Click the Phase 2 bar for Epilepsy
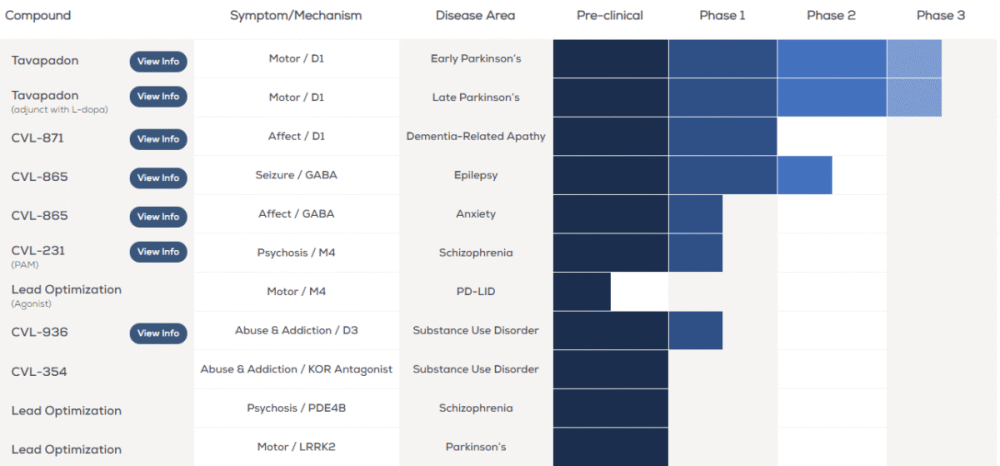1000x466 pixels. pos(804,175)
